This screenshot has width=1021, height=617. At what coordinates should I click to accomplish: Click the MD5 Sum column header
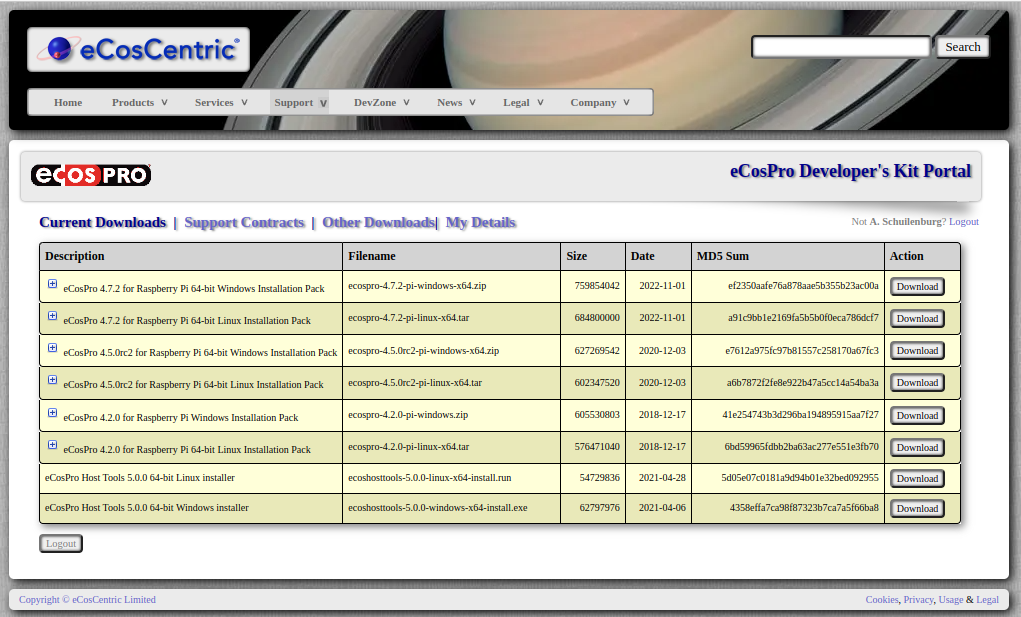click(x=788, y=256)
